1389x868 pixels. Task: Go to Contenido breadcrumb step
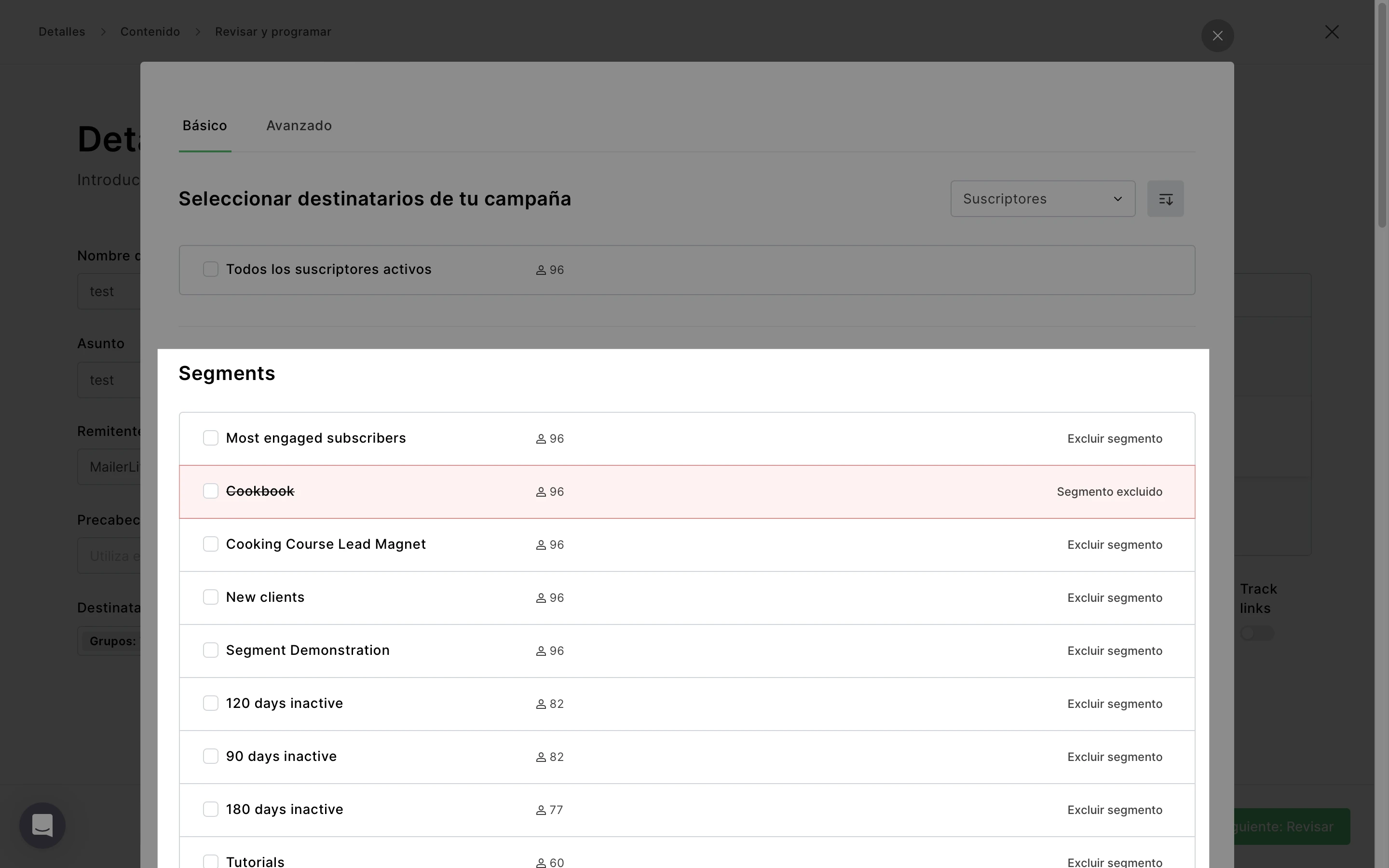point(150,31)
